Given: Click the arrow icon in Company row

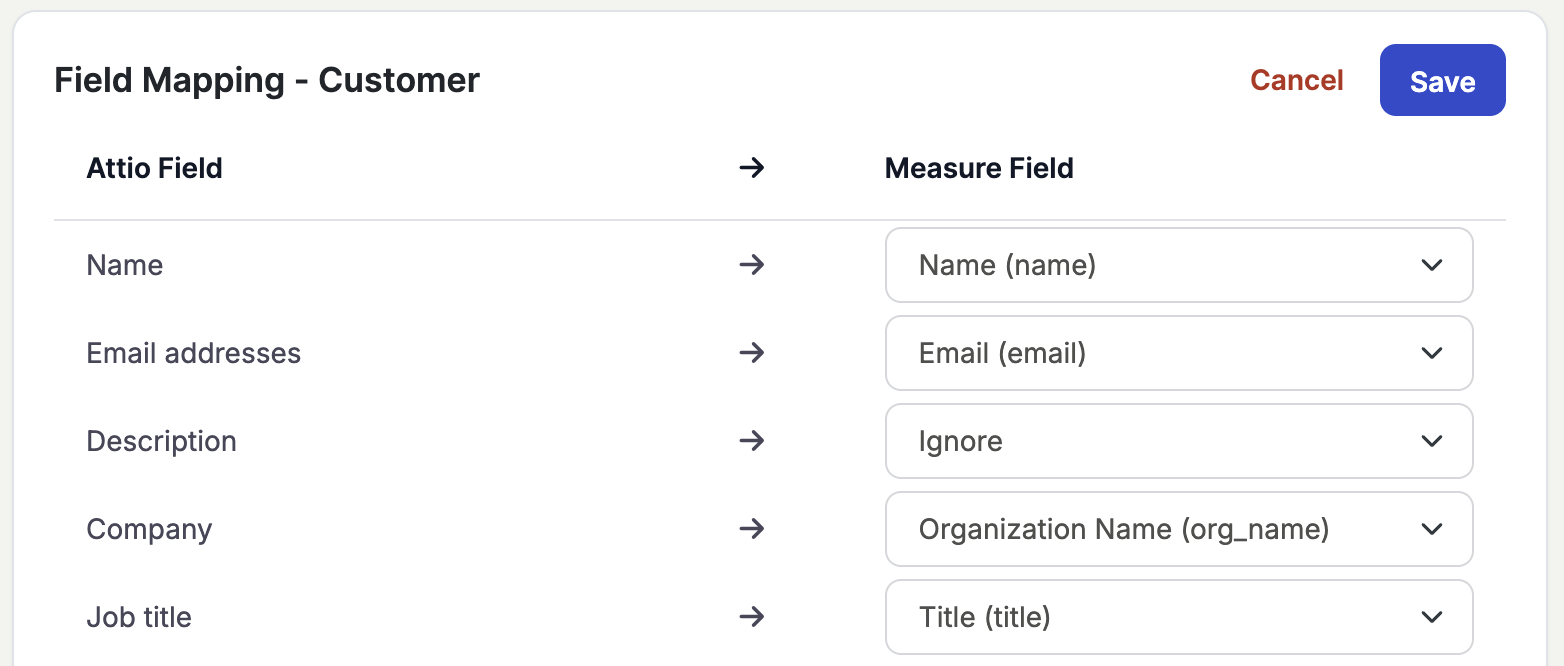Looking at the screenshot, I should [751, 529].
